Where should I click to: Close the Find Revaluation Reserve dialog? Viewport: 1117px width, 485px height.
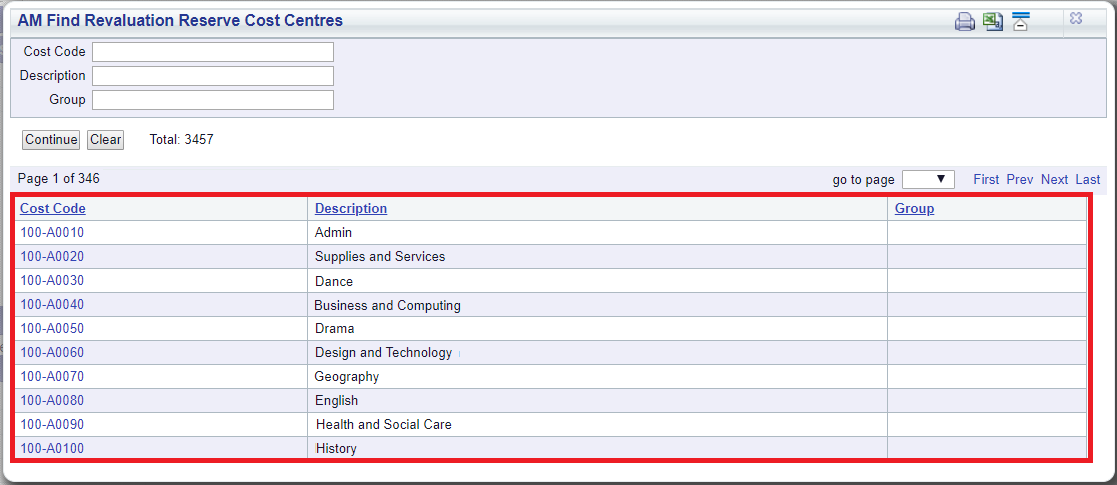[x=1076, y=19]
